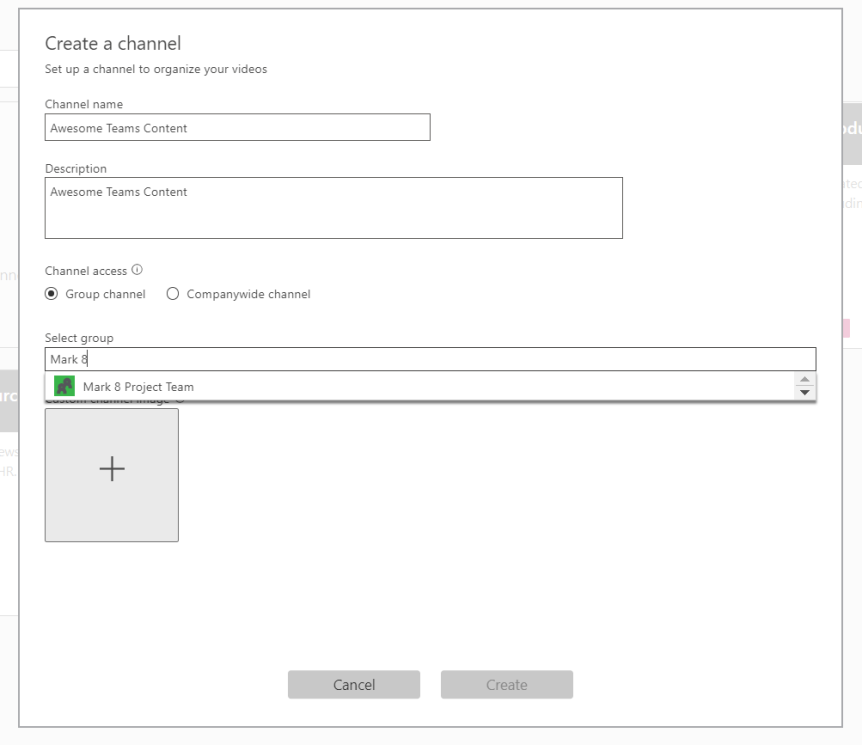Viewport: 862px width, 745px height.
Task: Click the Select group search box
Action: (430, 359)
